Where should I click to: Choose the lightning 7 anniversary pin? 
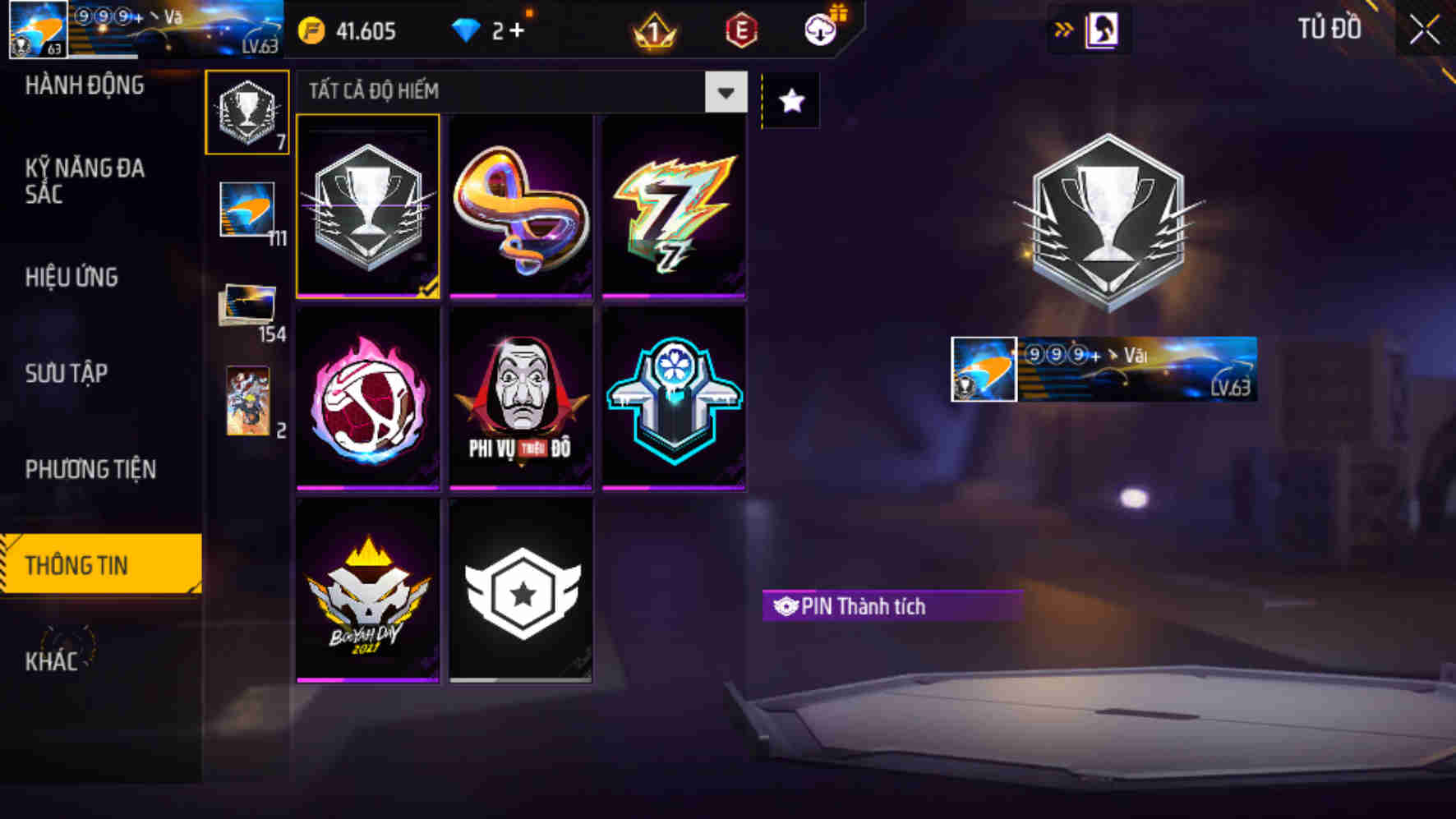(674, 206)
